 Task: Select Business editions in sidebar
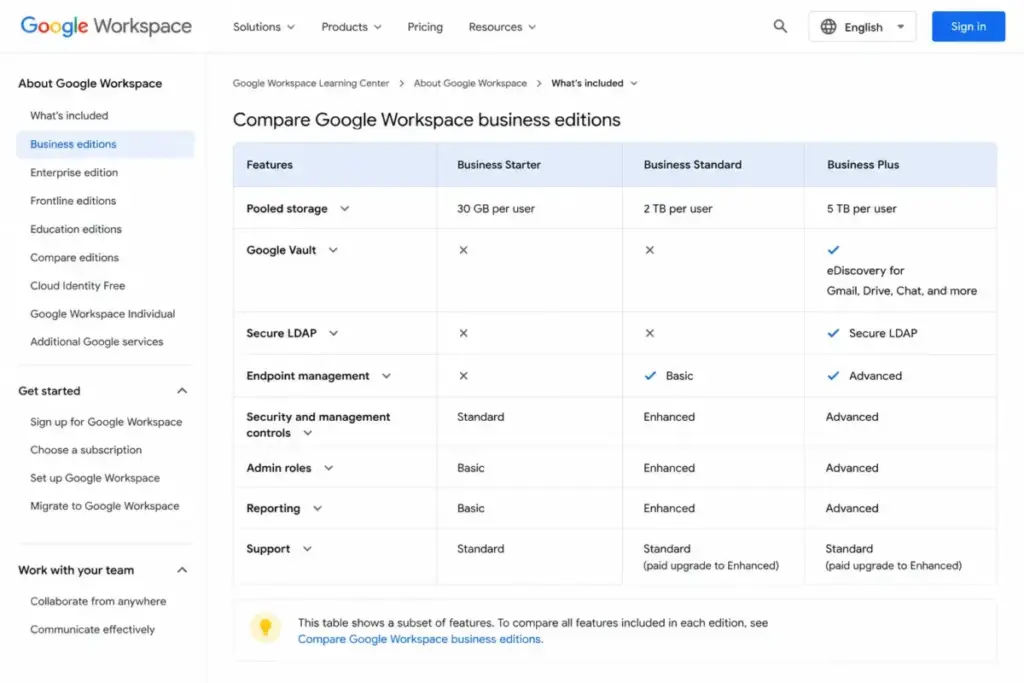(105, 144)
